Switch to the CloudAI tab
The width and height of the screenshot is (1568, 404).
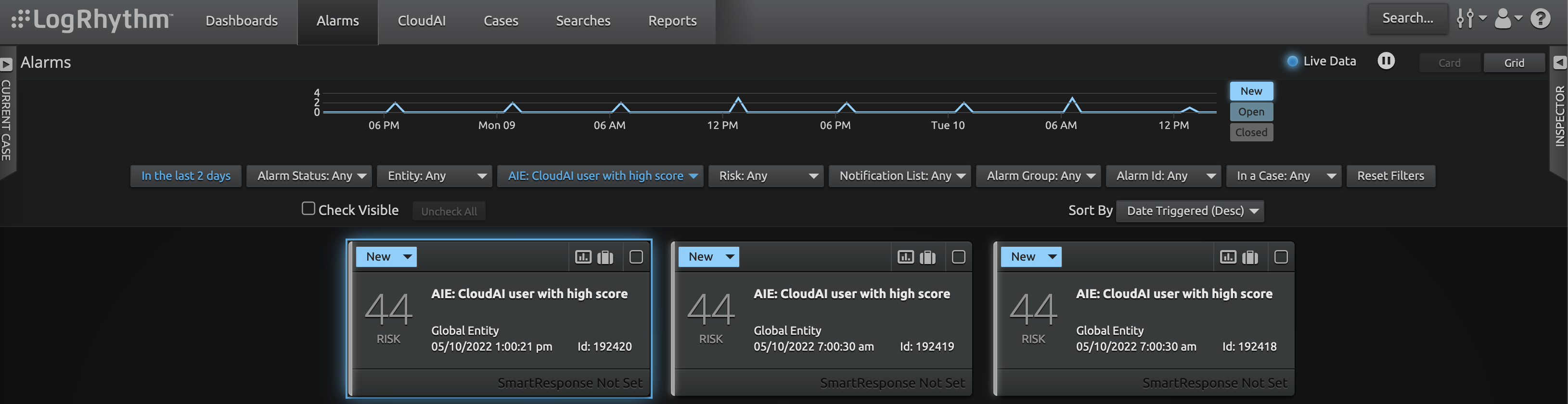(x=421, y=21)
